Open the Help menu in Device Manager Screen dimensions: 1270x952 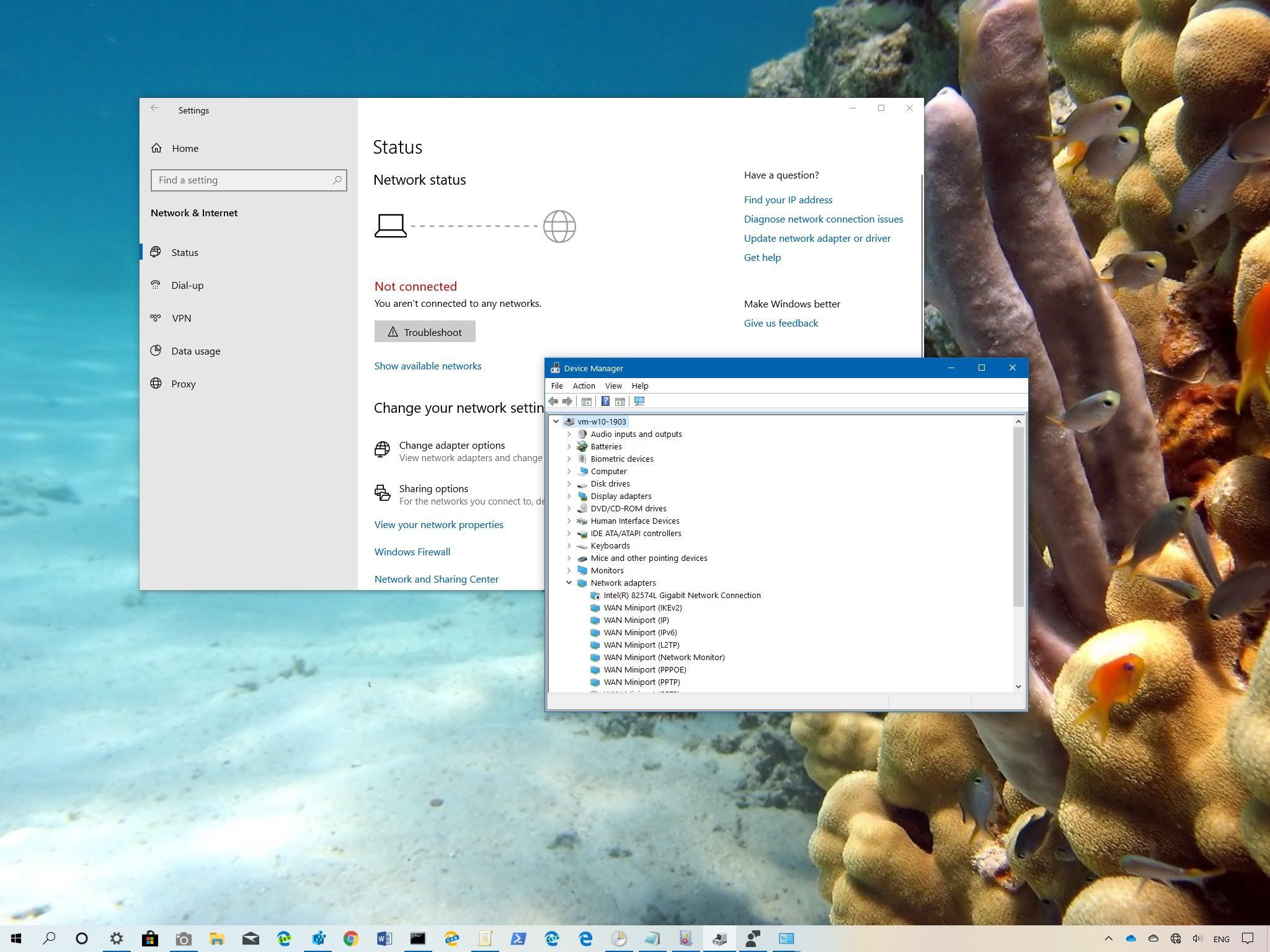tap(640, 386)
